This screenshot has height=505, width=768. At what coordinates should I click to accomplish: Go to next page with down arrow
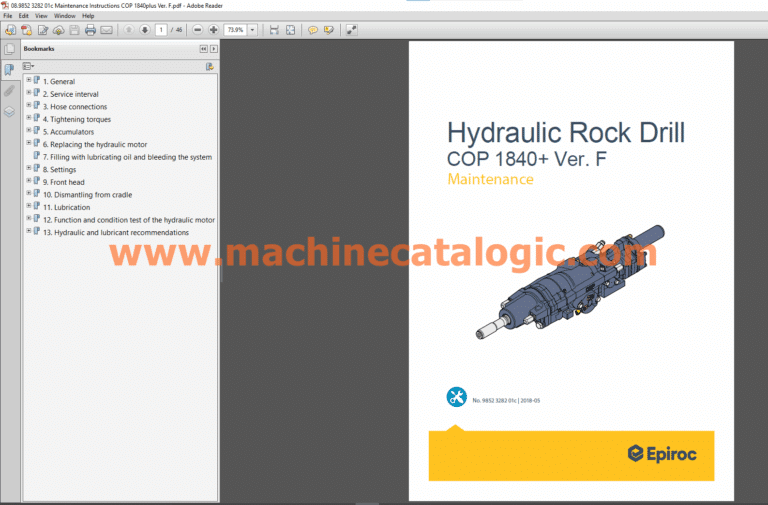click(x=144, y=30)
